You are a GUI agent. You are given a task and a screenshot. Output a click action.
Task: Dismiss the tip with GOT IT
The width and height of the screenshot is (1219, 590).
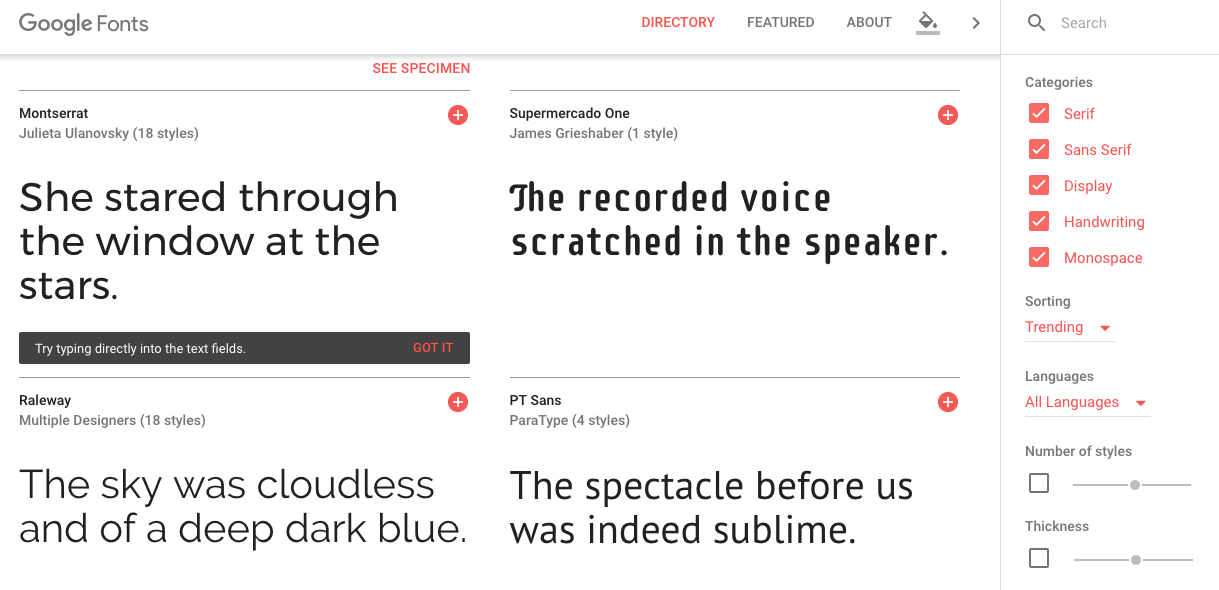(x=433, y=348)
